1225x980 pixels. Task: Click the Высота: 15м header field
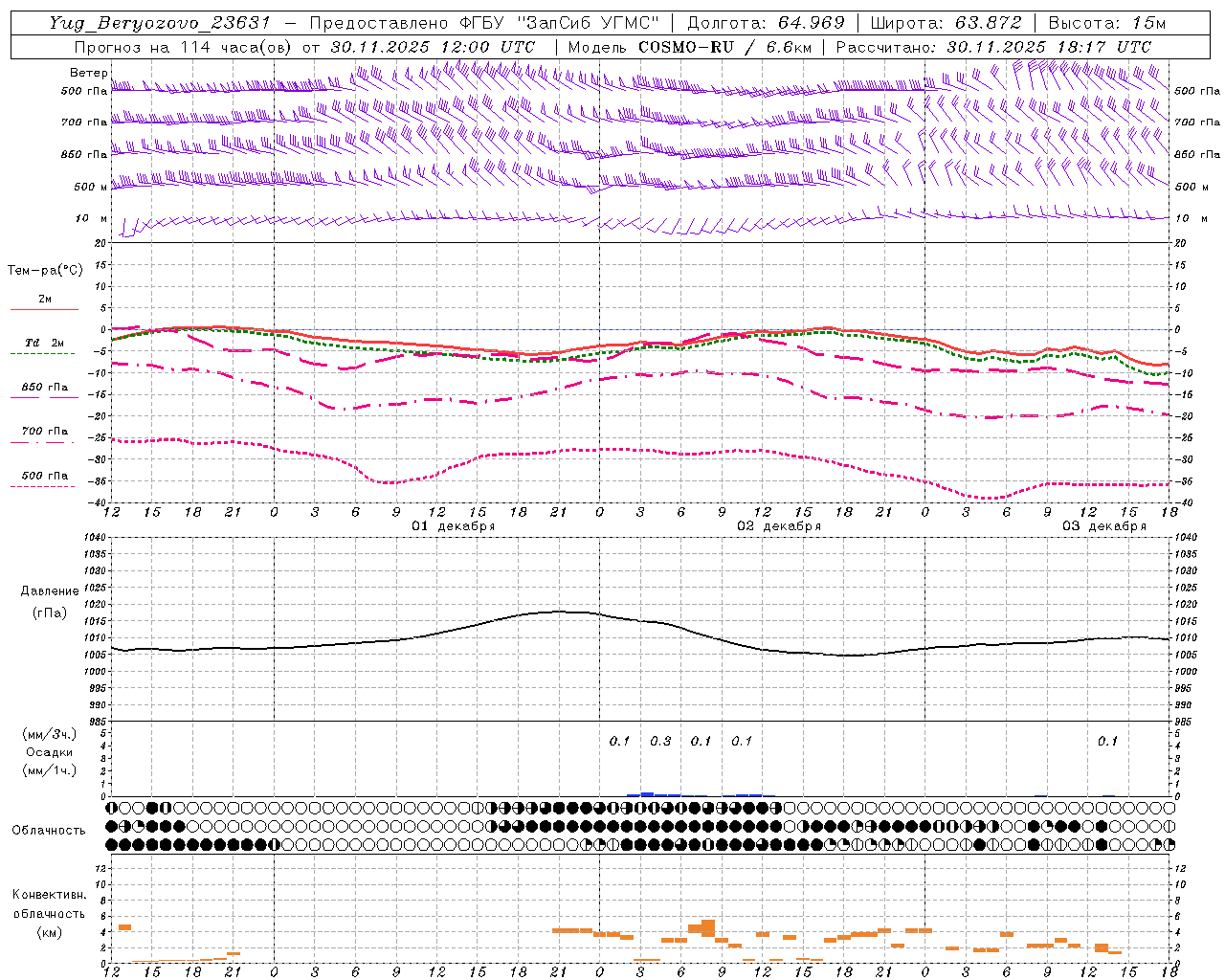[x=1107, y=23]
